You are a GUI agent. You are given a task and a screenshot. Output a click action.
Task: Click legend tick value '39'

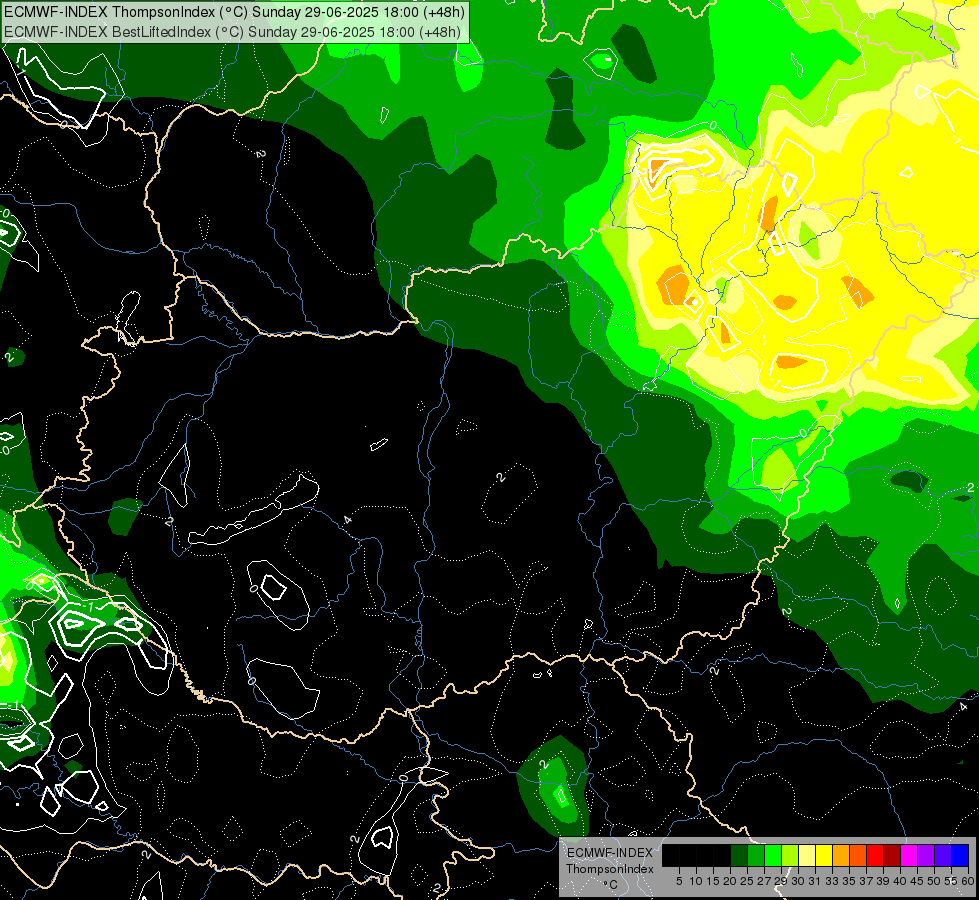[883, 881]
